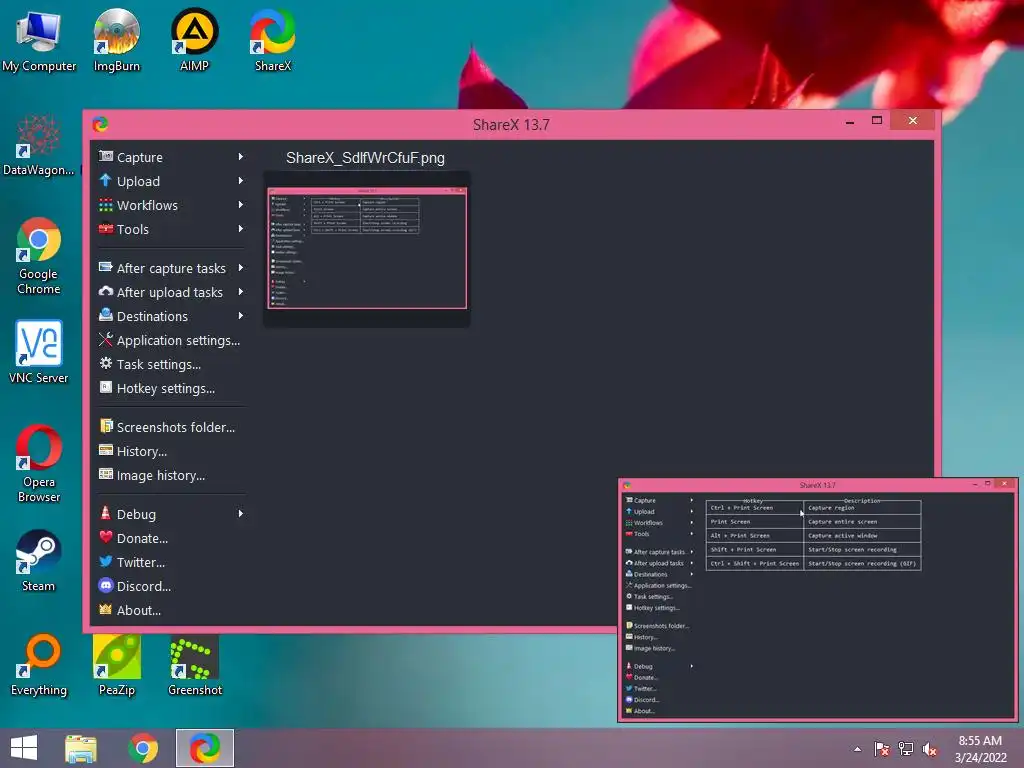Click the Capture camera icon in ShareX menu
1024x768 pixels.
pos(106,157)
